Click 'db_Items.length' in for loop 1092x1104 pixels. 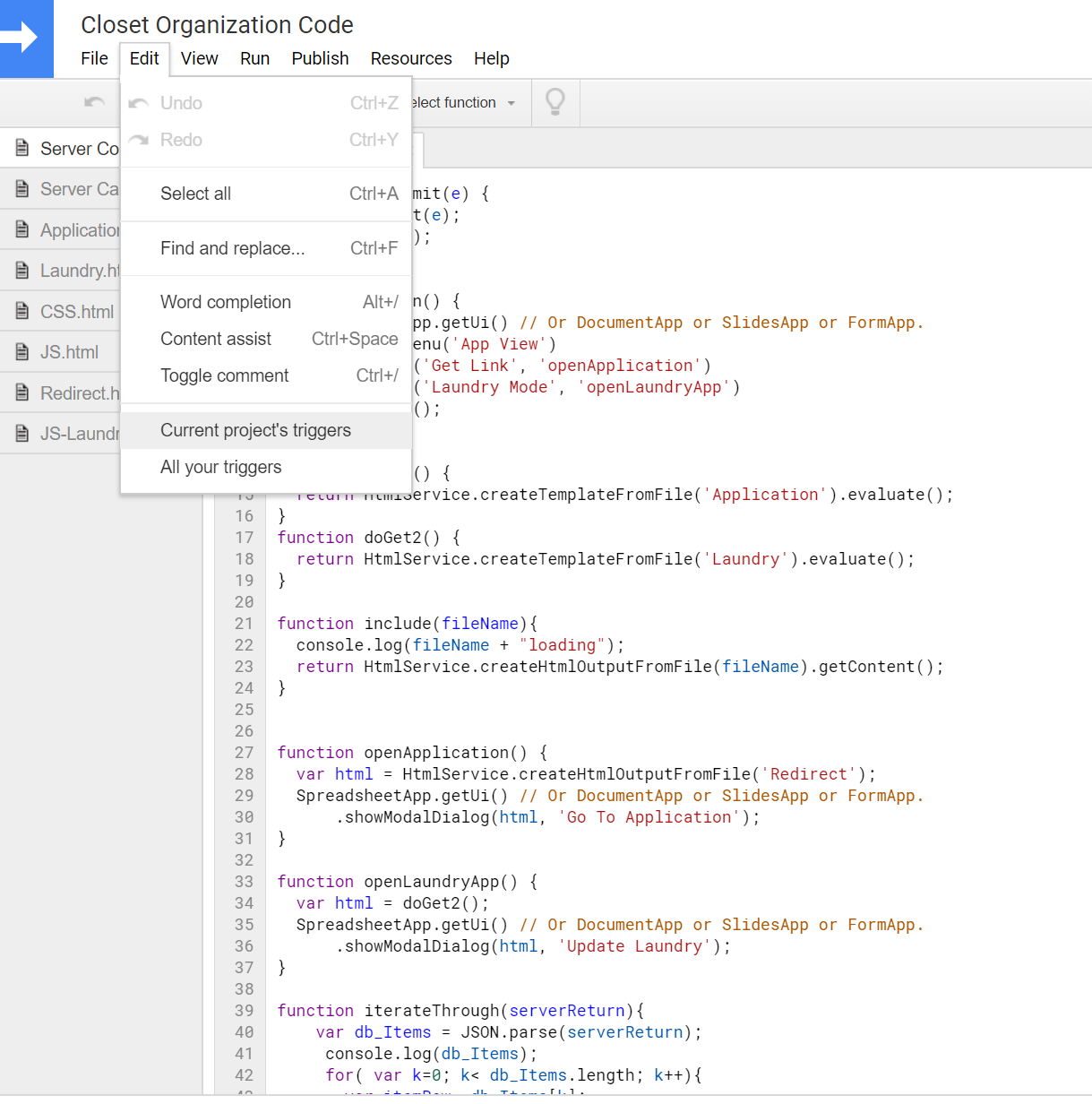tap(562, 1075)
